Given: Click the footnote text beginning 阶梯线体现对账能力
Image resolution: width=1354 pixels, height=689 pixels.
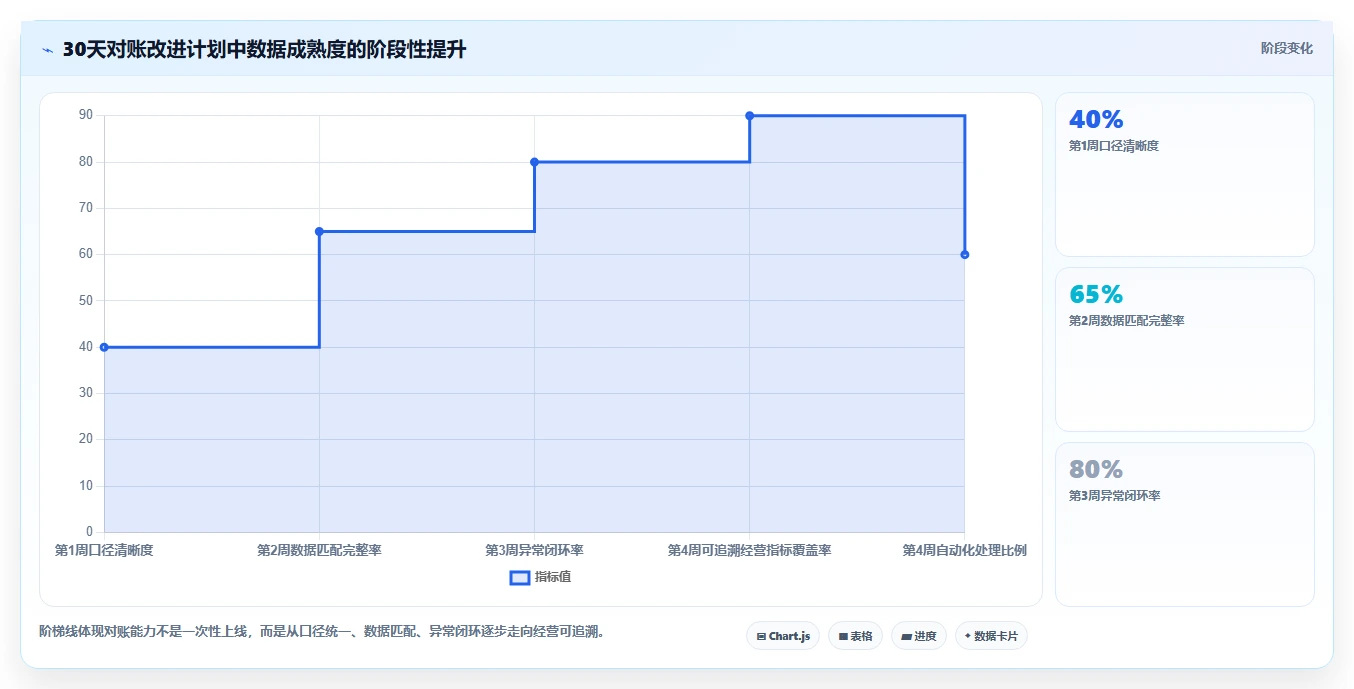Looking at the screenshot, I should (x=325, y=631).
